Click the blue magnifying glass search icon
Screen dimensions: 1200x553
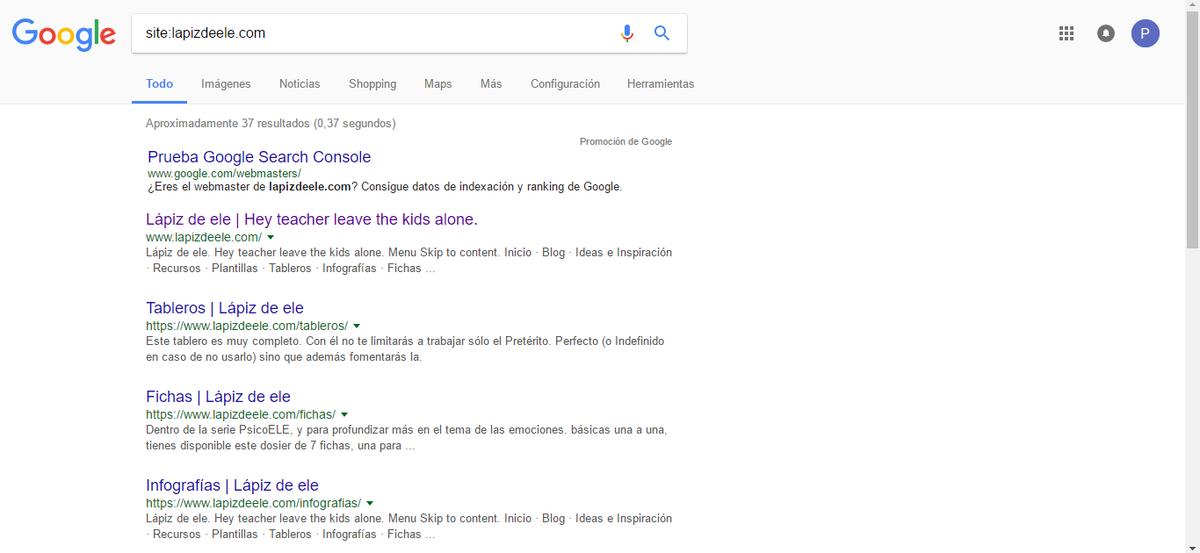coord(661,33)
